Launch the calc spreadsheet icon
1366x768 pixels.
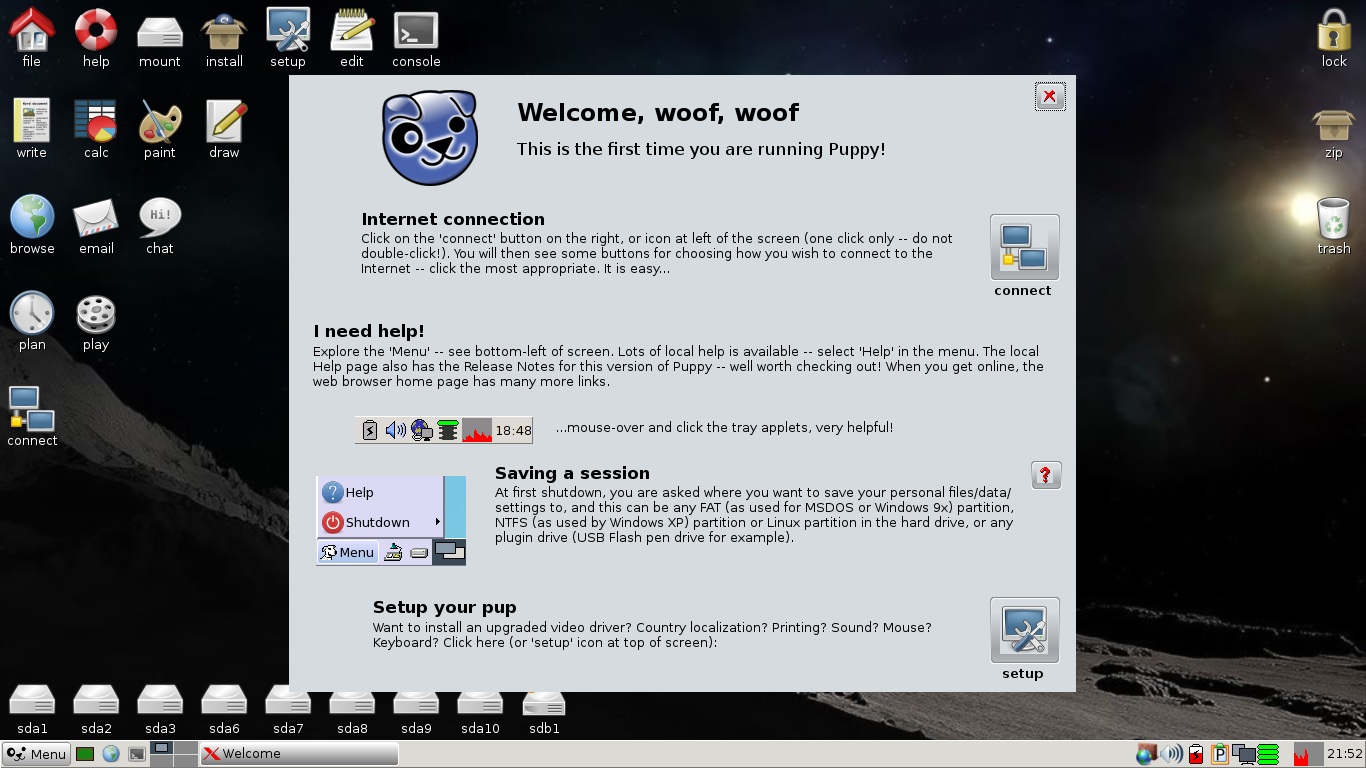[96, 121]
